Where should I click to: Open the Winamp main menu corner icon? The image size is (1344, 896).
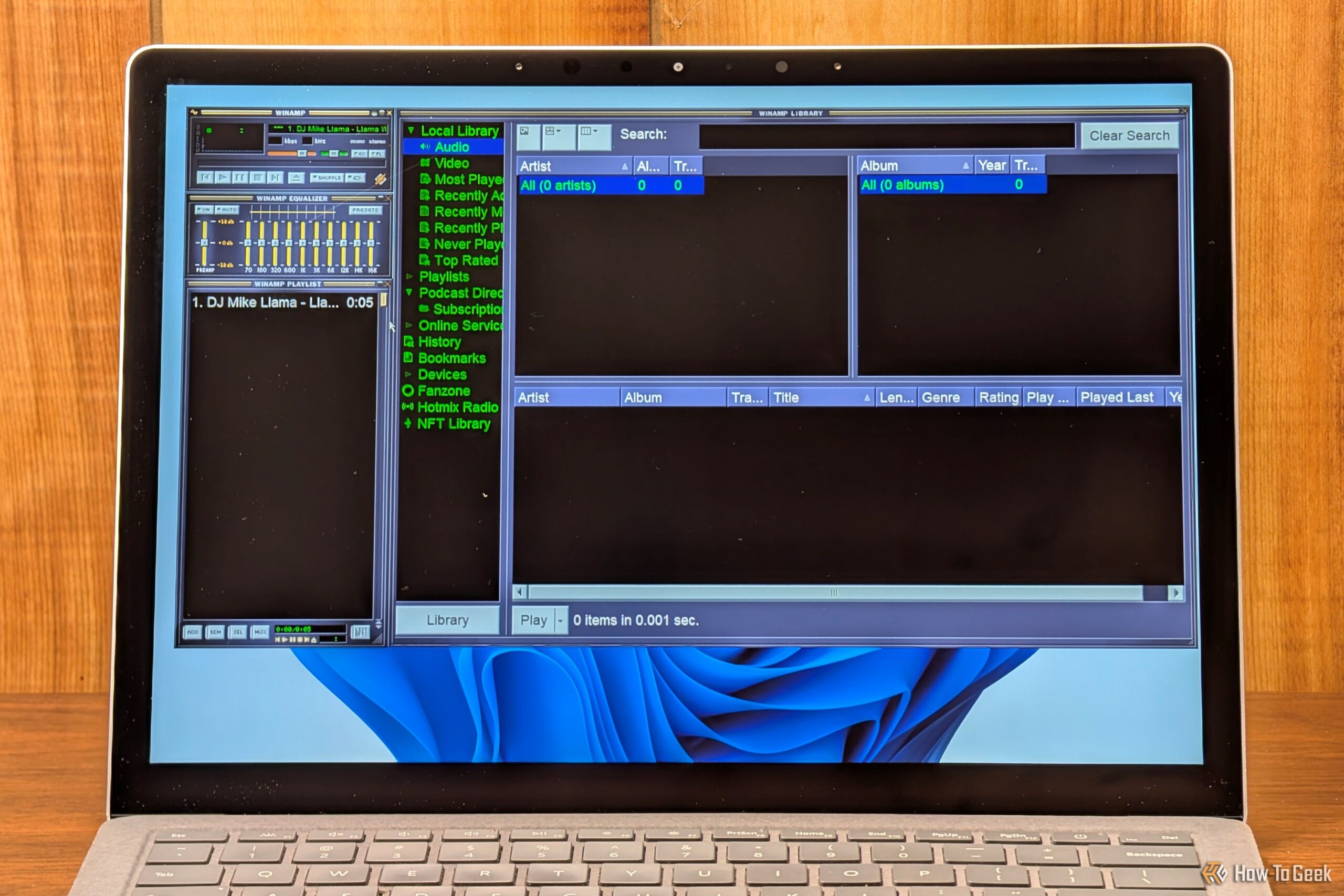(194, 112)
